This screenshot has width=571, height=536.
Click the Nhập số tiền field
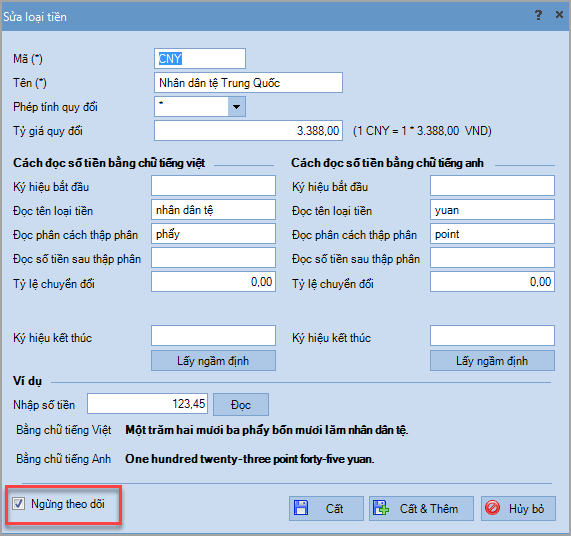(147, 403)
